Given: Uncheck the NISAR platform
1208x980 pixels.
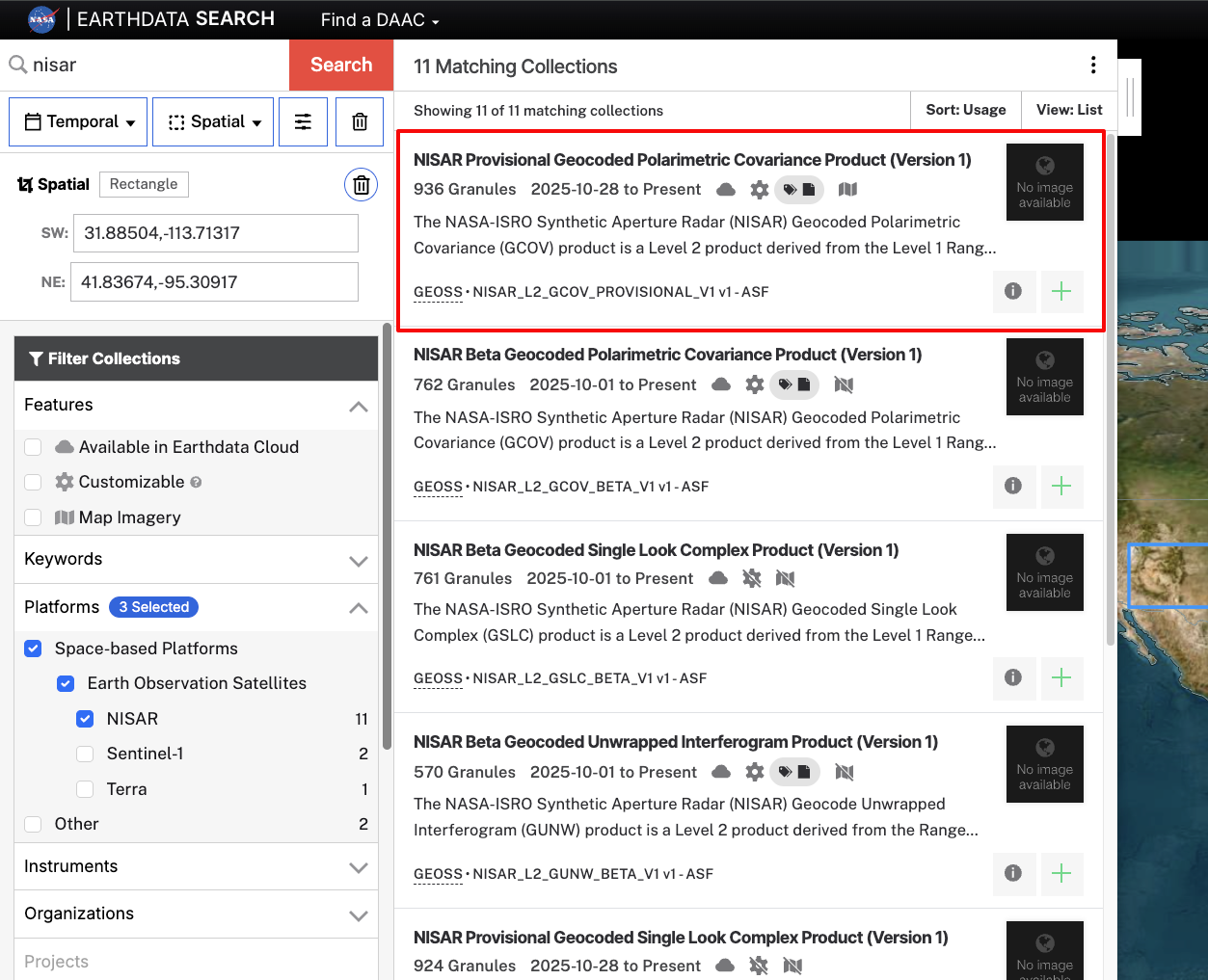Looking at the screenshot, I should (x=85, y=719).
